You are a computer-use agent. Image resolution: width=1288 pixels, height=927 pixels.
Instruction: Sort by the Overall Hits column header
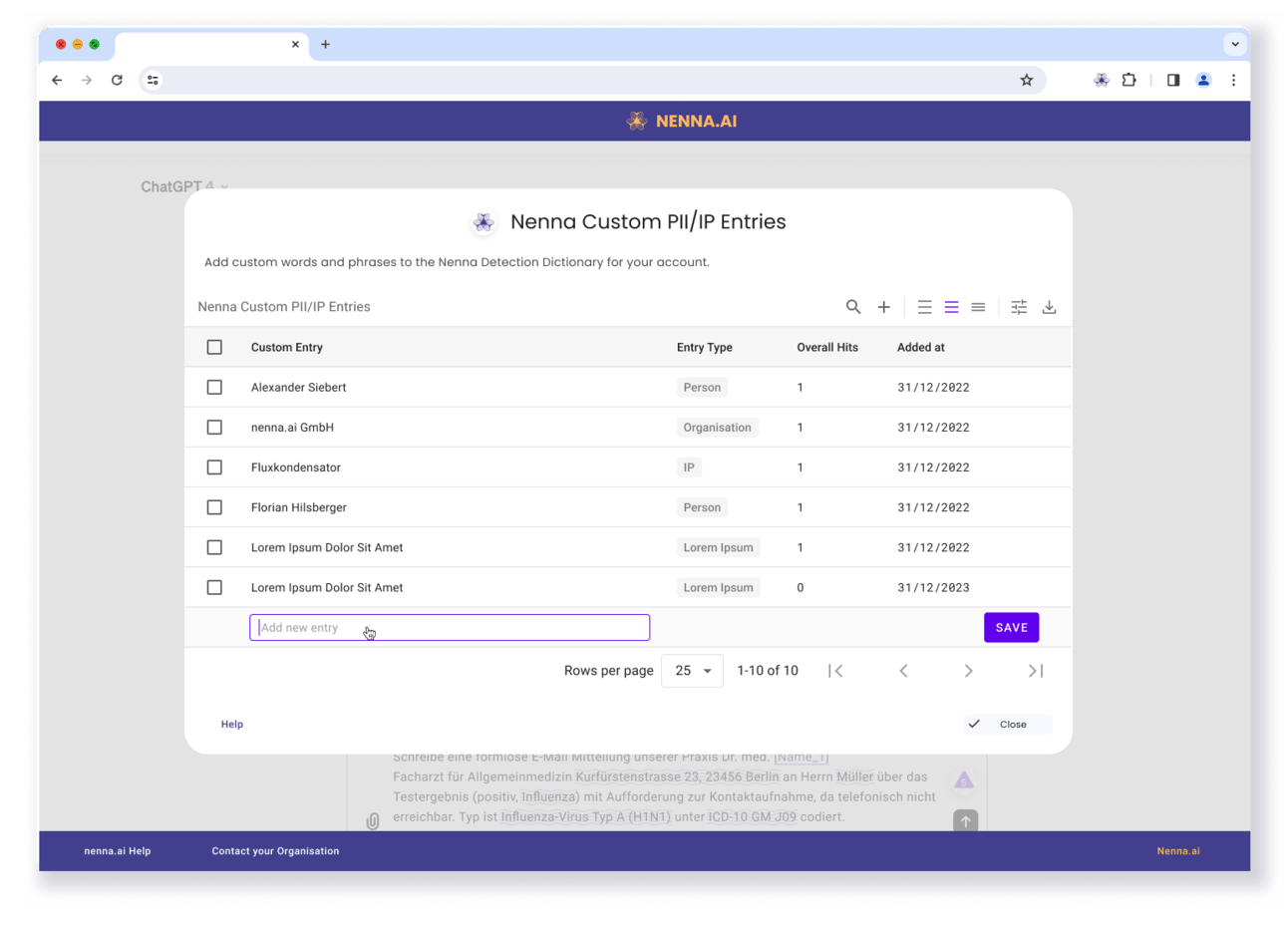(x=827, y=347)
